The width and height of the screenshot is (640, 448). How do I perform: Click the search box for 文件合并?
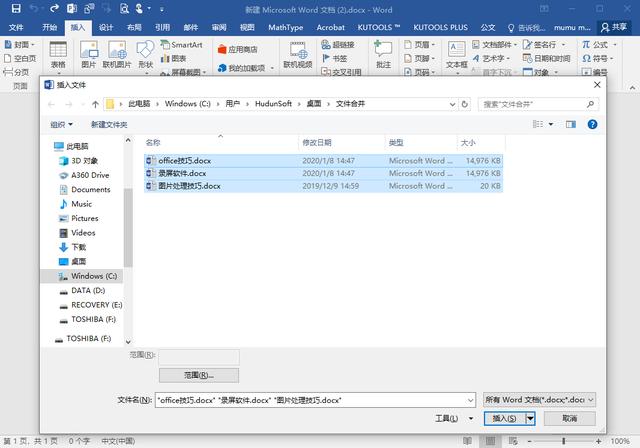pyautogui.click(x=538, y=104)
